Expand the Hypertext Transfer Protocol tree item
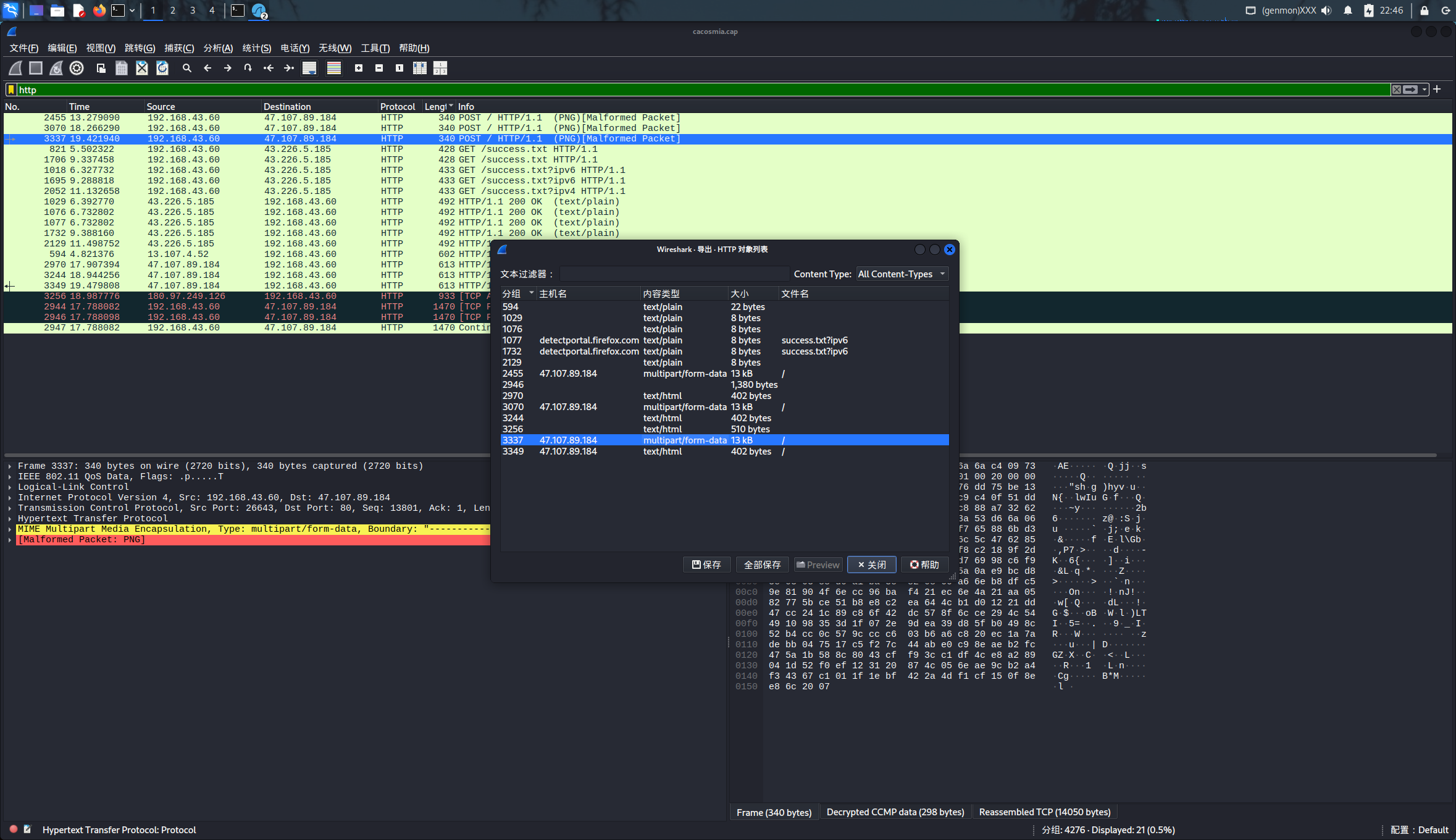Viewport: 1456px width, 840px height. coord(10,519)
